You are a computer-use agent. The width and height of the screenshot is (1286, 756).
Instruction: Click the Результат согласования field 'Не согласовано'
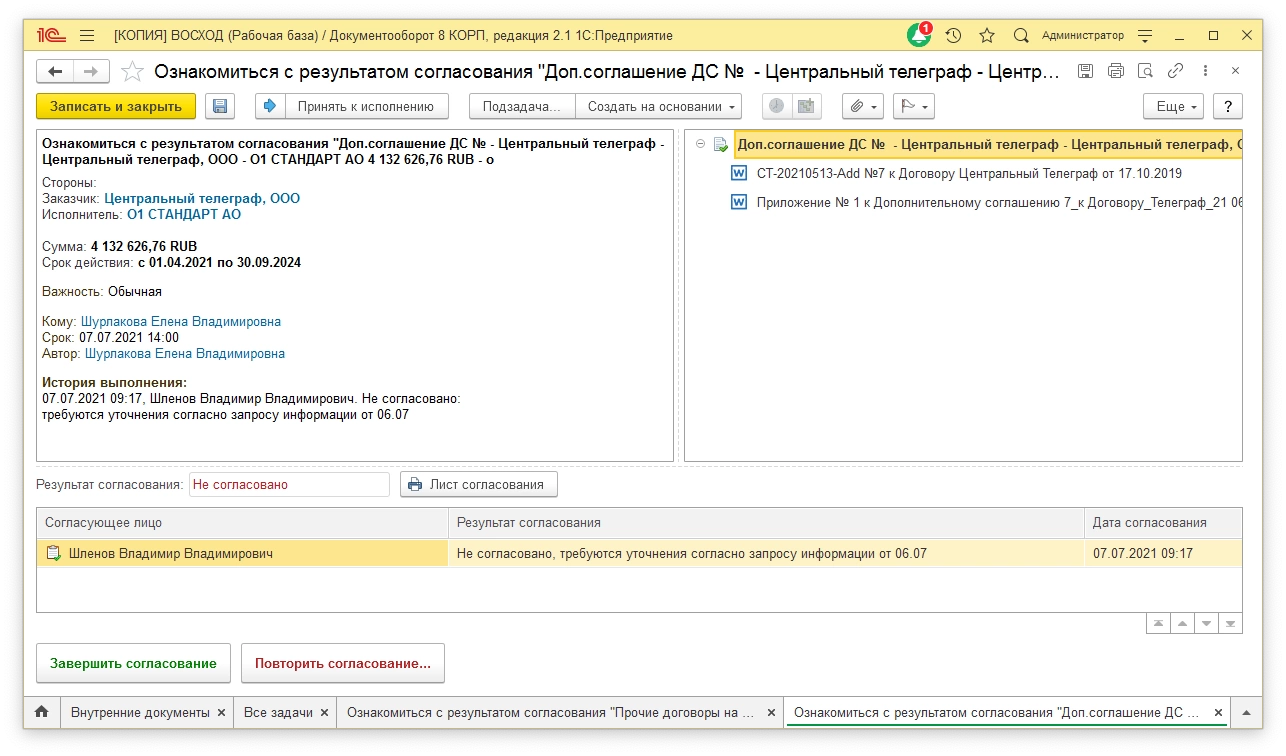[289, 485]
